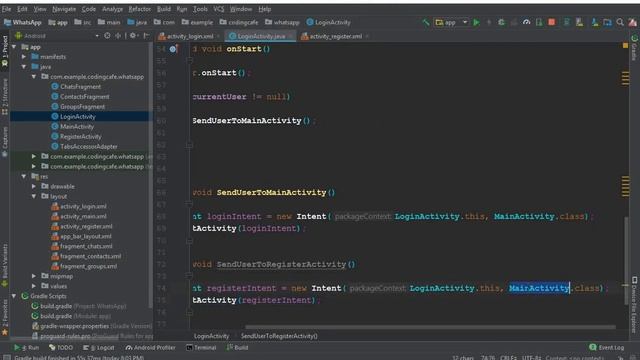640x360 pixels.
Task: Open the Favorites side tab
Action: pyautogui.click(x=5, y=317)
